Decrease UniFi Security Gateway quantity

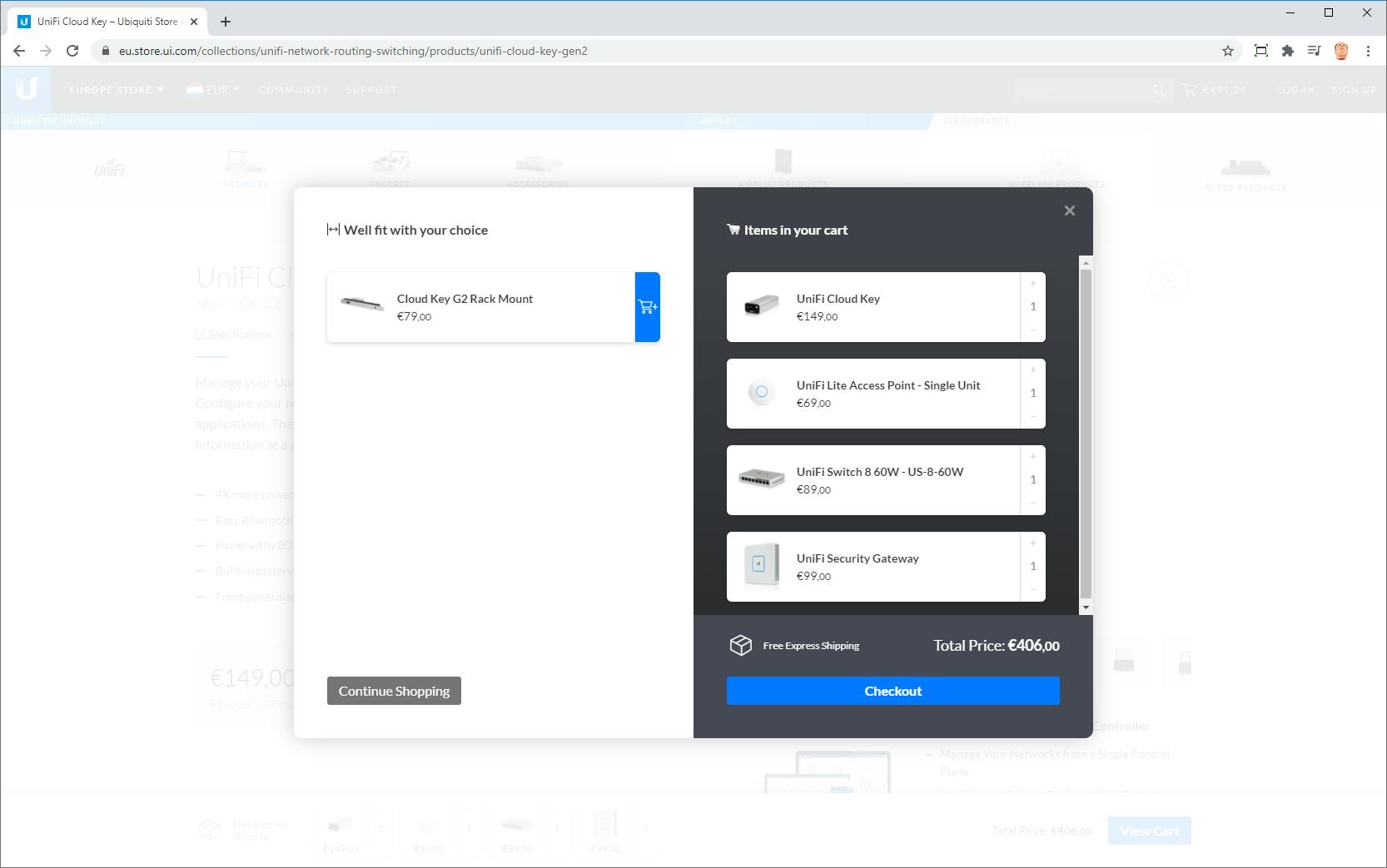(x=1033, y=590)
